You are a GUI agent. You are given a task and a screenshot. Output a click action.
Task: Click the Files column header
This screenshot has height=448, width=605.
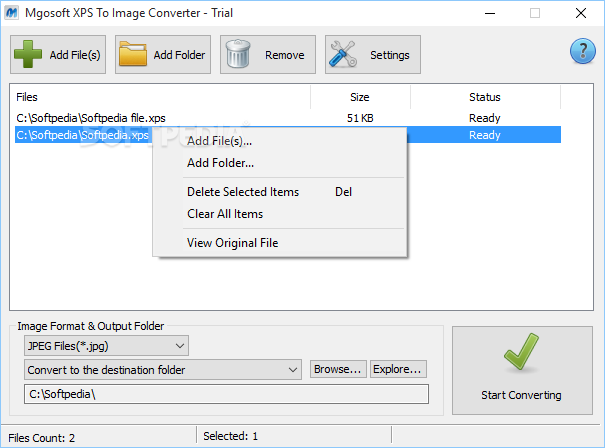pyautogui.click(x=160, y=97)
